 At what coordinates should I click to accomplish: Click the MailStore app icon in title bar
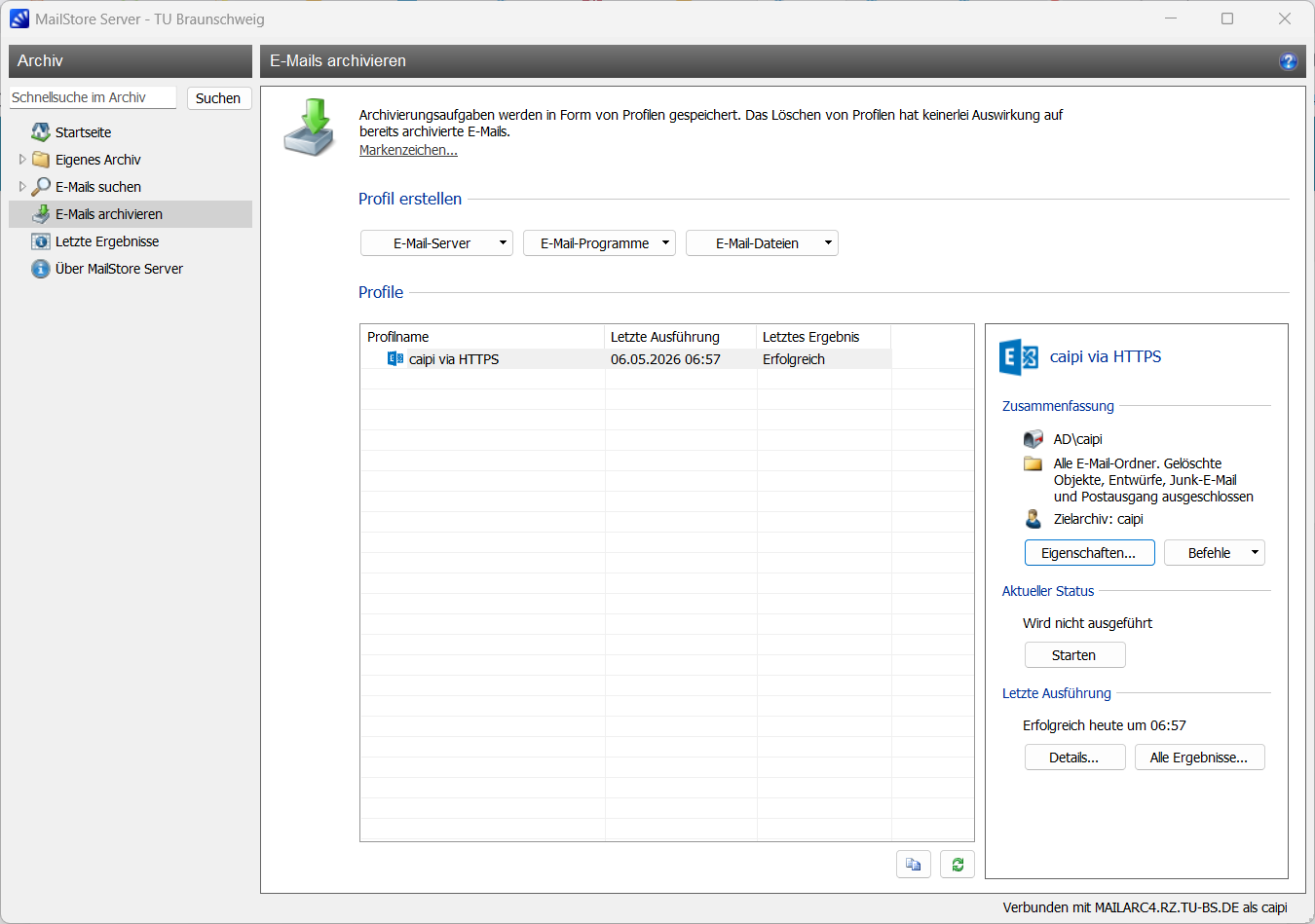pyautogui.click(x=19, y=18)
